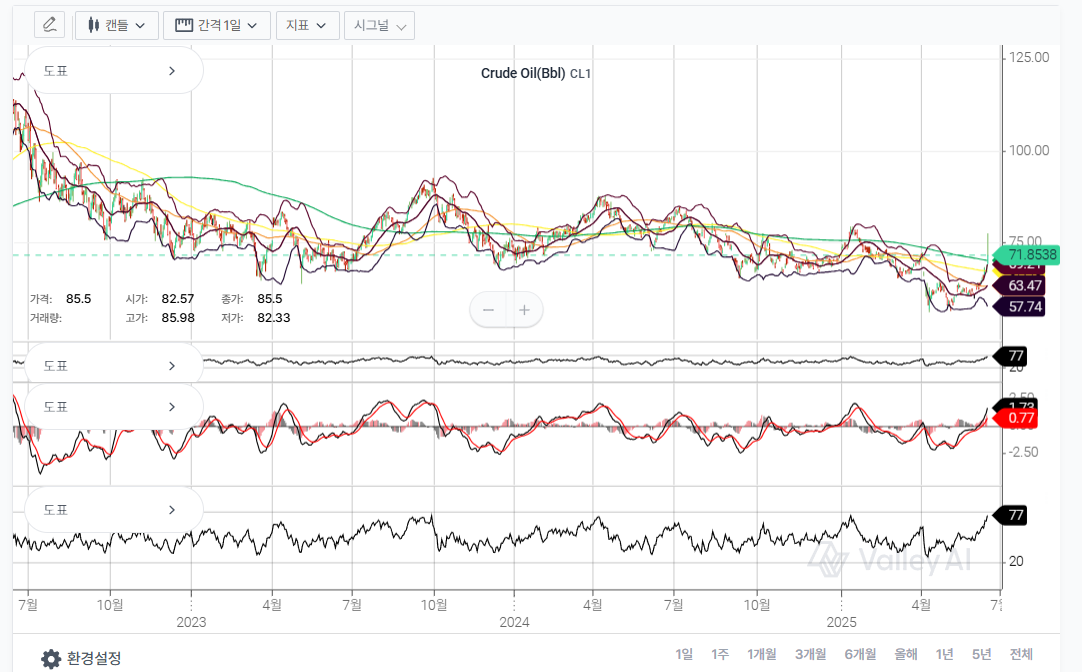Screen dimensions: 1082x672
Task: Select the 5년 time range
Action: (x=981, y=654)
